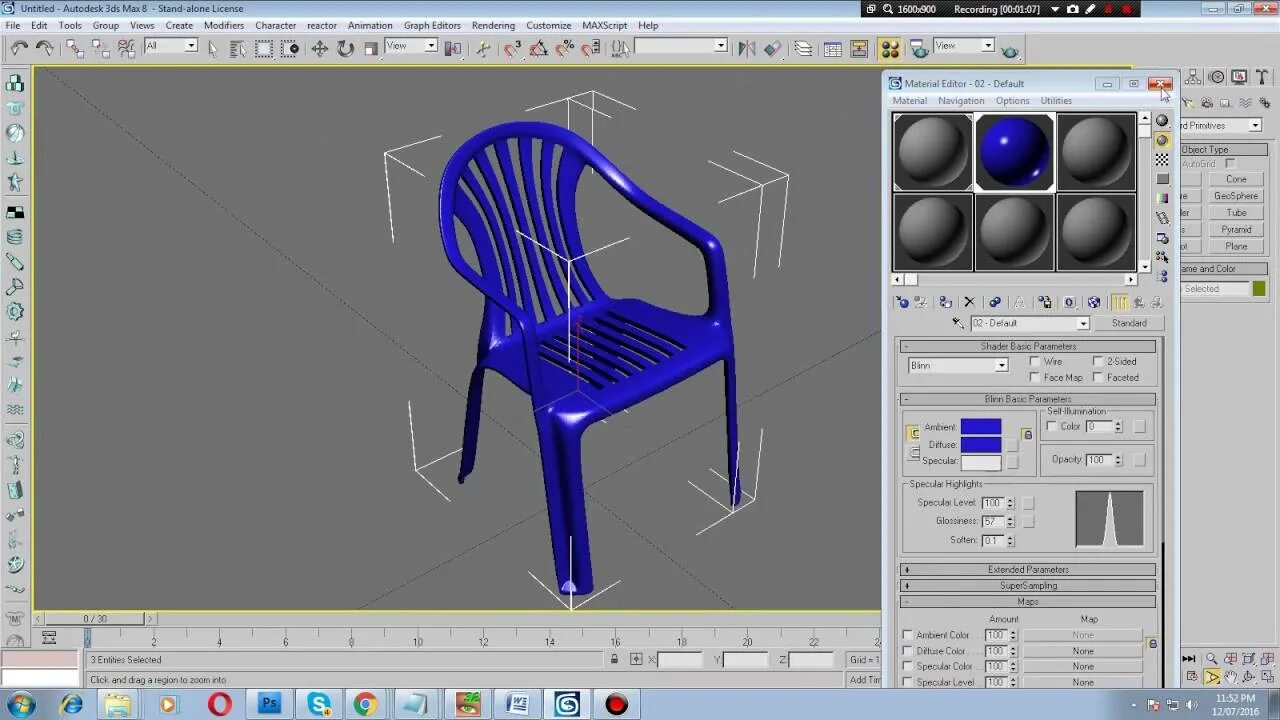Enable the 2-Sided checkbox

point(1098,361)
